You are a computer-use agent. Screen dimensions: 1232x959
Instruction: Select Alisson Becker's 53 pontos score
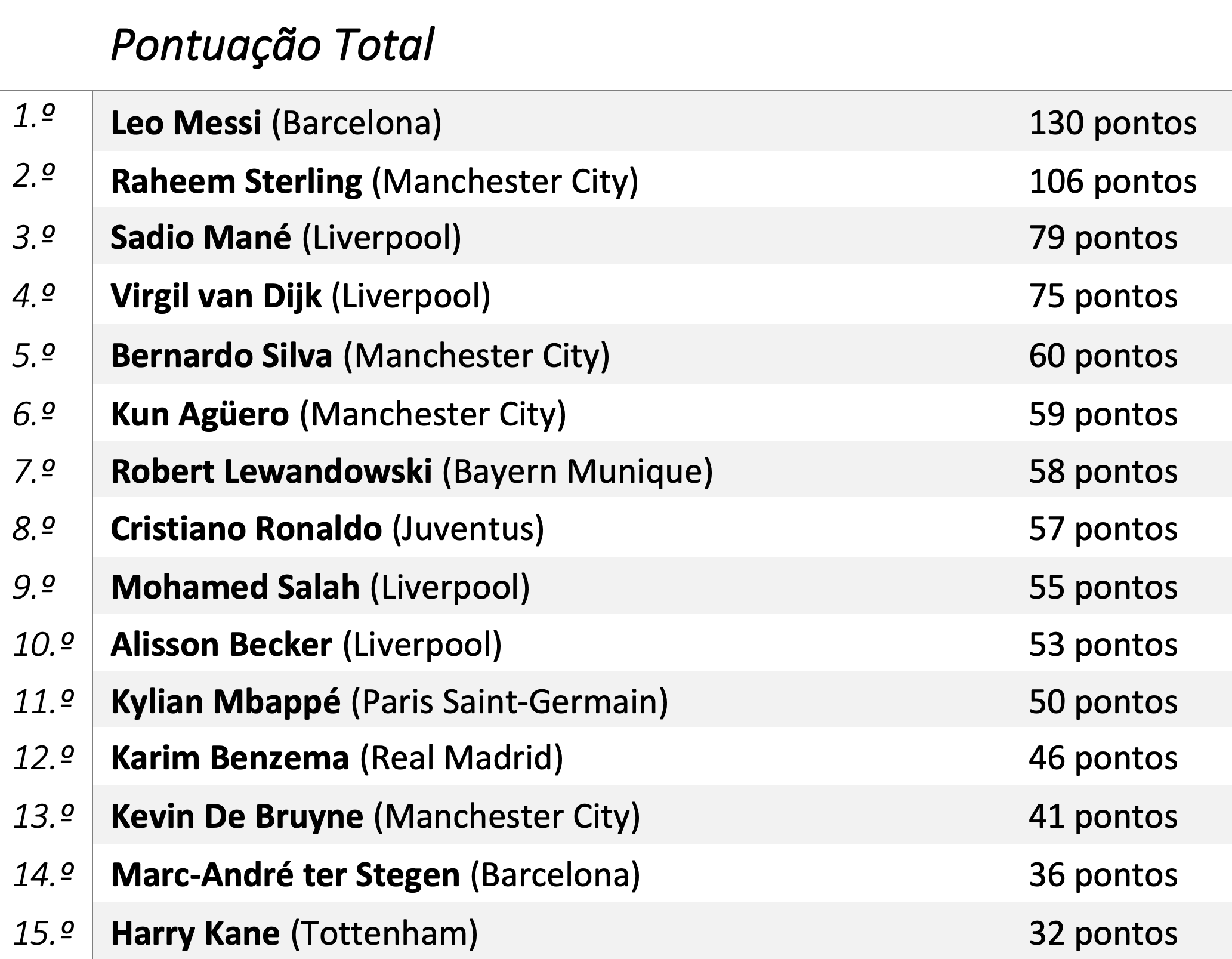pos(1103,645)
